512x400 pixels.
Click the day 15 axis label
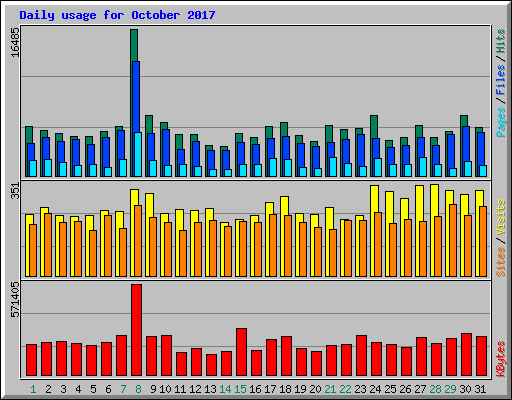[x=240, y=389]
